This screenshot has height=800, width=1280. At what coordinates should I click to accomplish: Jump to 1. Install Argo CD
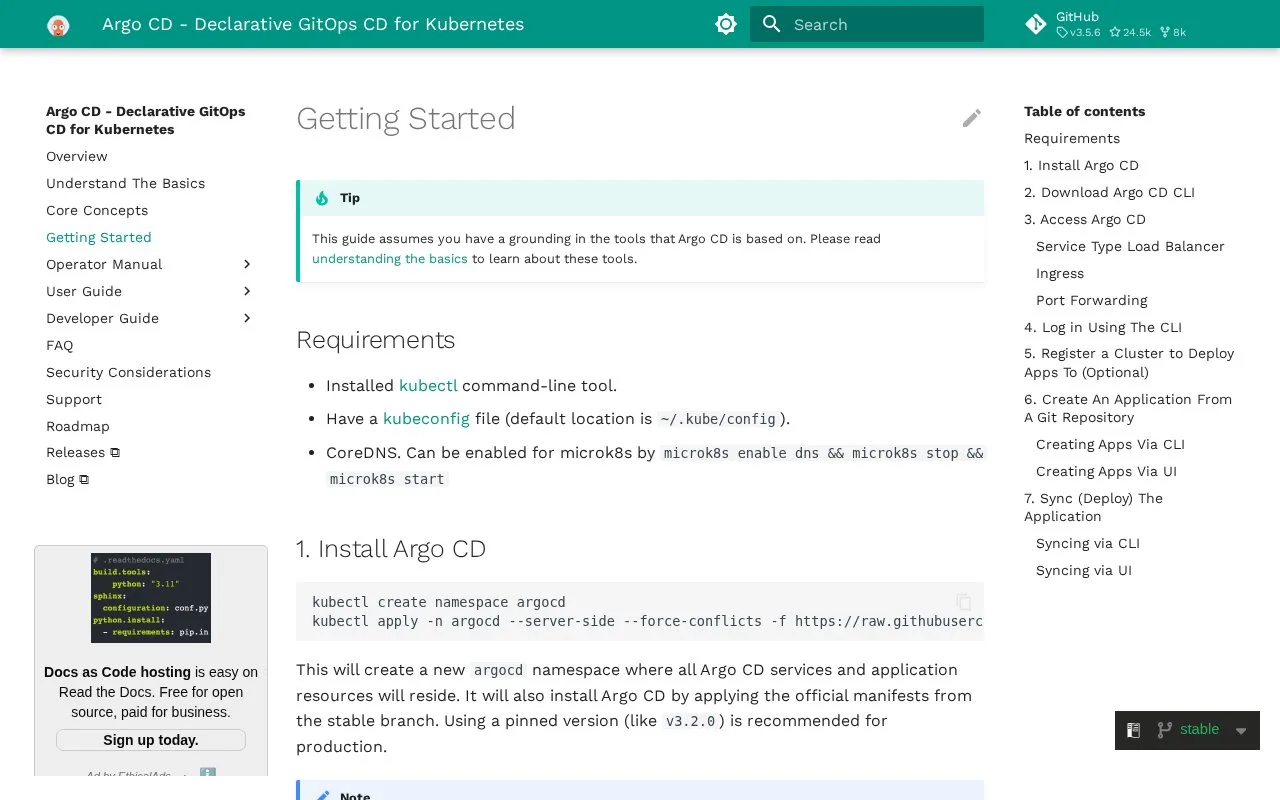pos(1081,165)
